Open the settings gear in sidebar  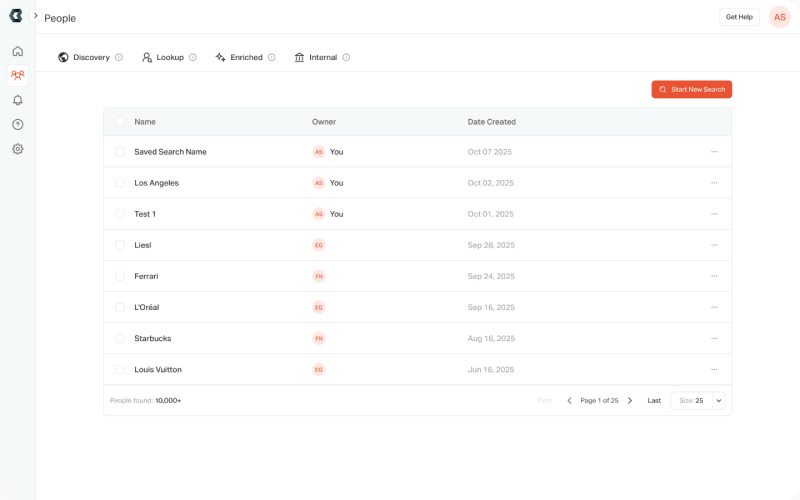(x=18, y=149)
